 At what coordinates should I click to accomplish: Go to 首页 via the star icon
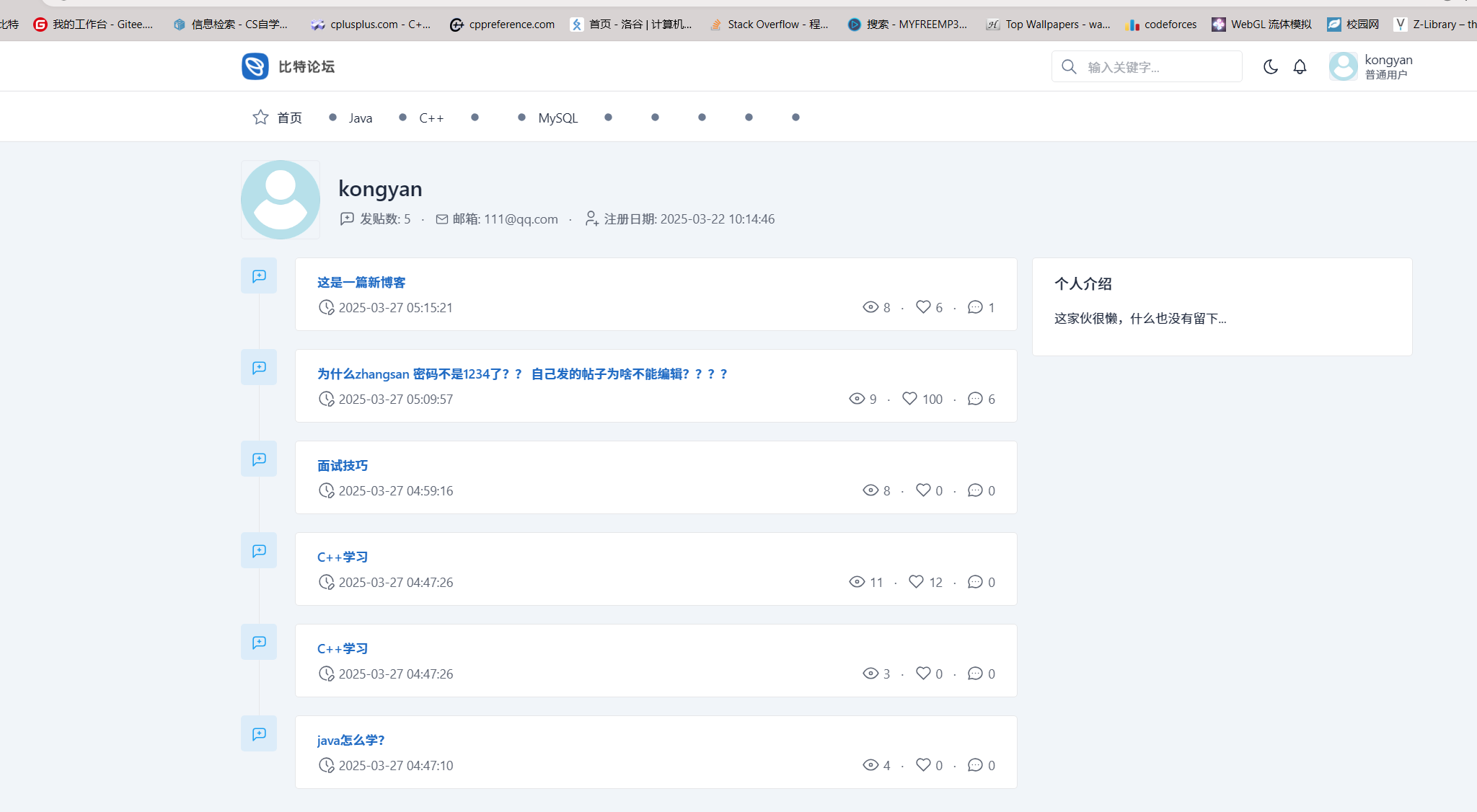click(260, 117)
